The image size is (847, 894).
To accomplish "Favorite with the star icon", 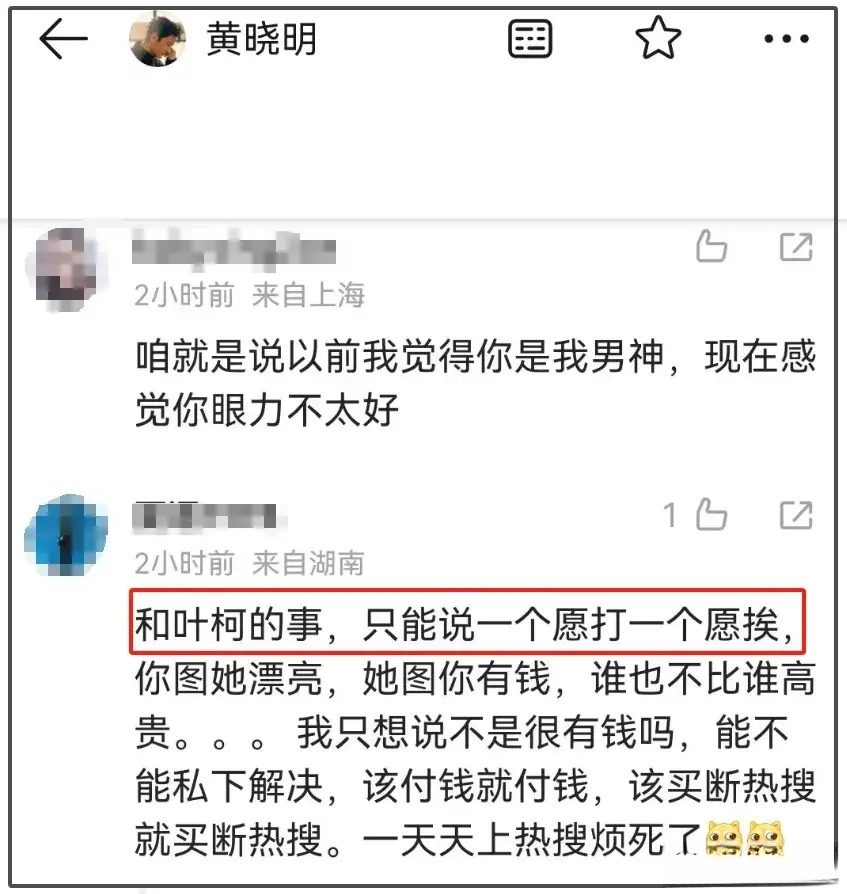I will point(658,38).
